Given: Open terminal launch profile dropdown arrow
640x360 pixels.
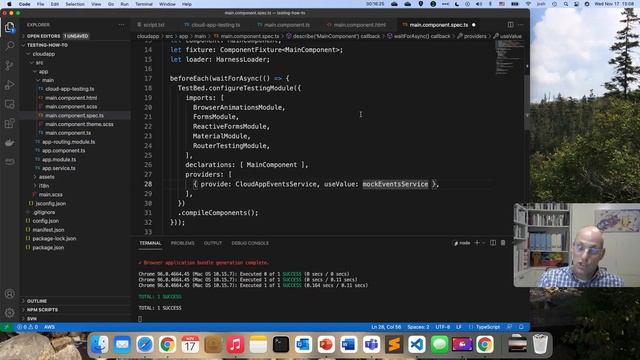Looking at the screenshot, I should pyautogui.click(x=484, y=243).
